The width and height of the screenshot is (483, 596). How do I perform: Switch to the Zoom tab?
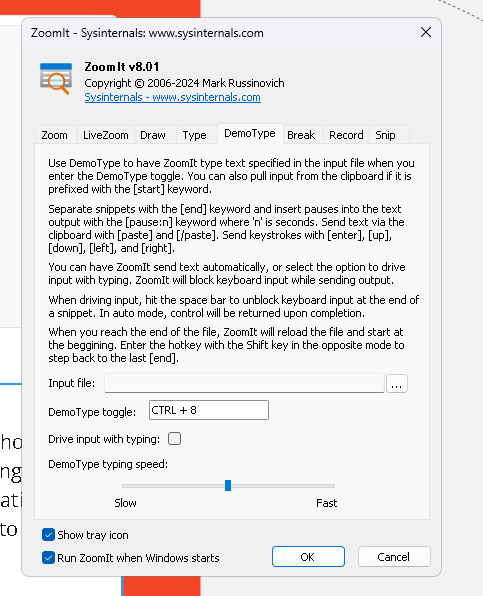pos(57,135)
